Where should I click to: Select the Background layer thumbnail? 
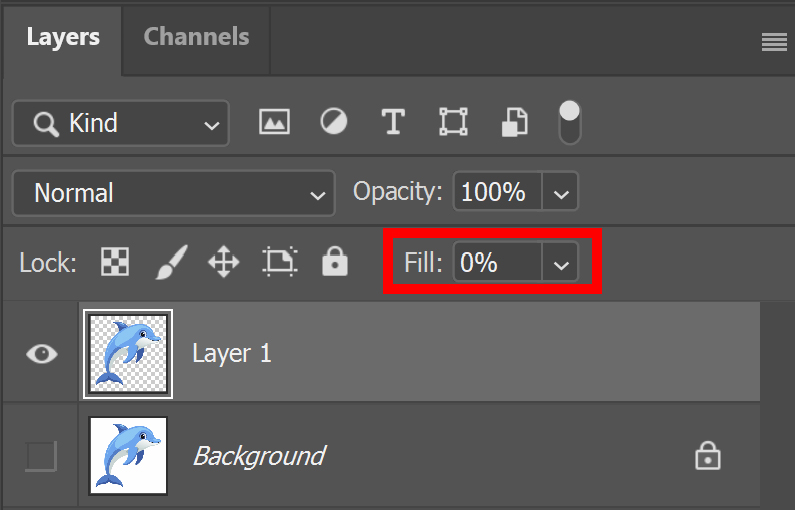coord(128,456)
